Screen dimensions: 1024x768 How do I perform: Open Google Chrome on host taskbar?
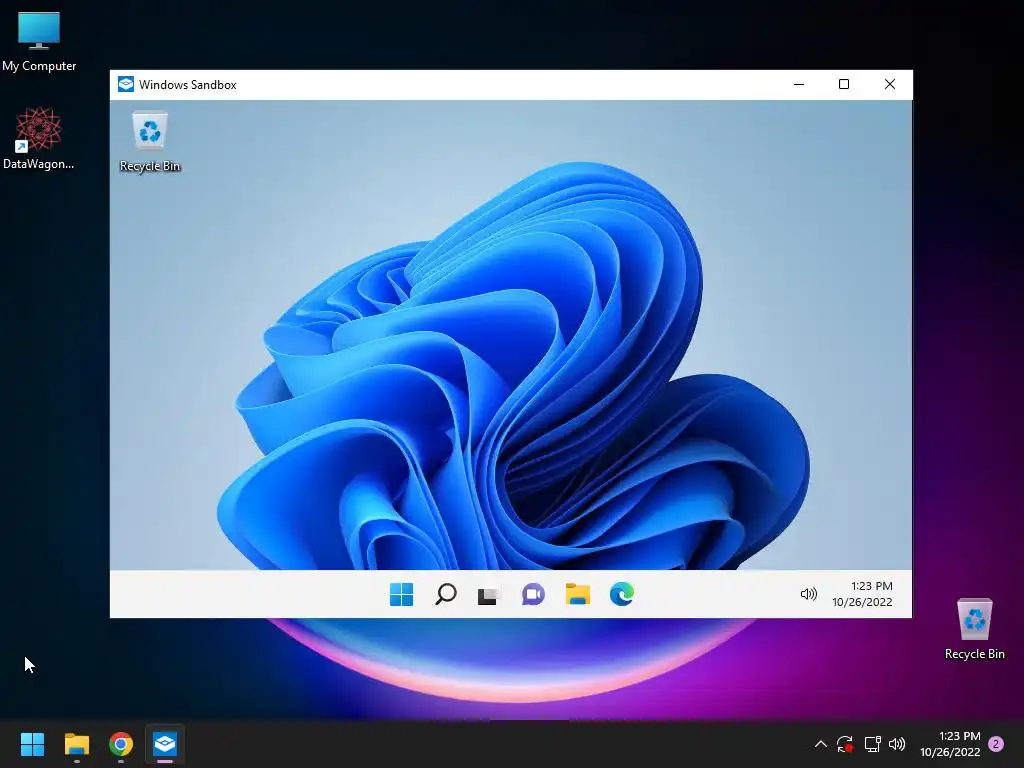tap(121, 744)
